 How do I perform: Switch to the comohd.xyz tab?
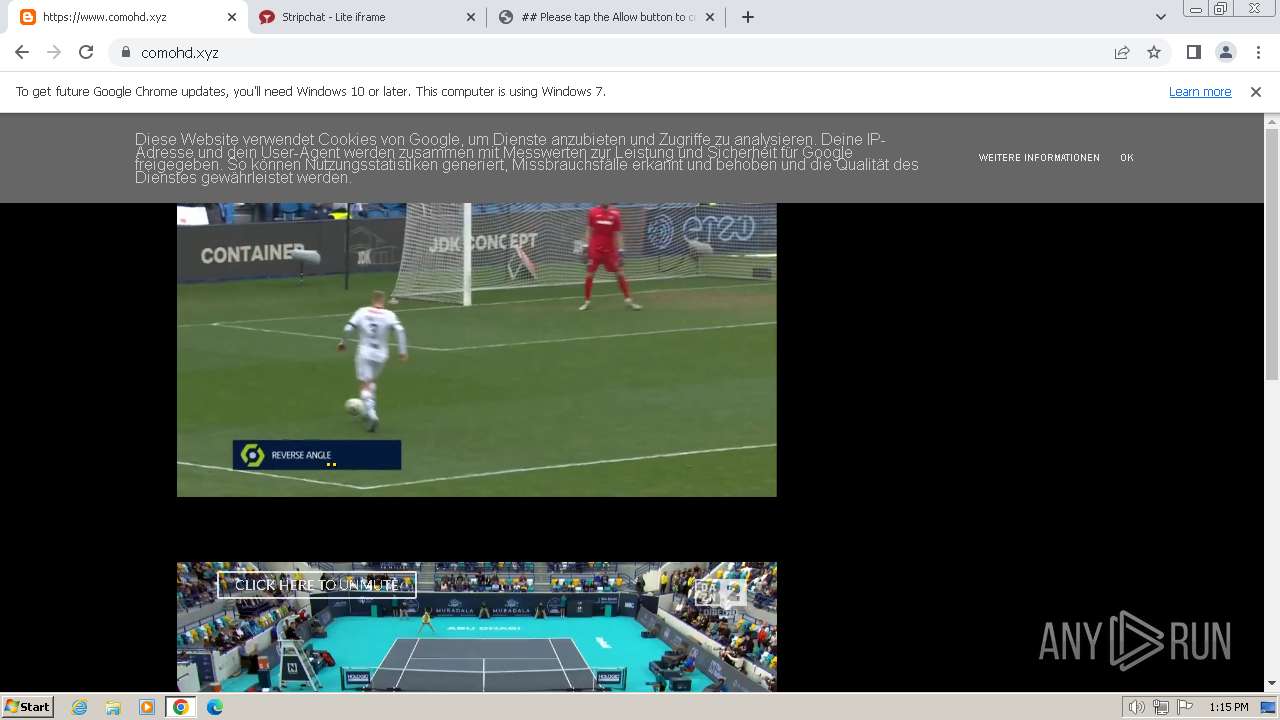point(128,17)
